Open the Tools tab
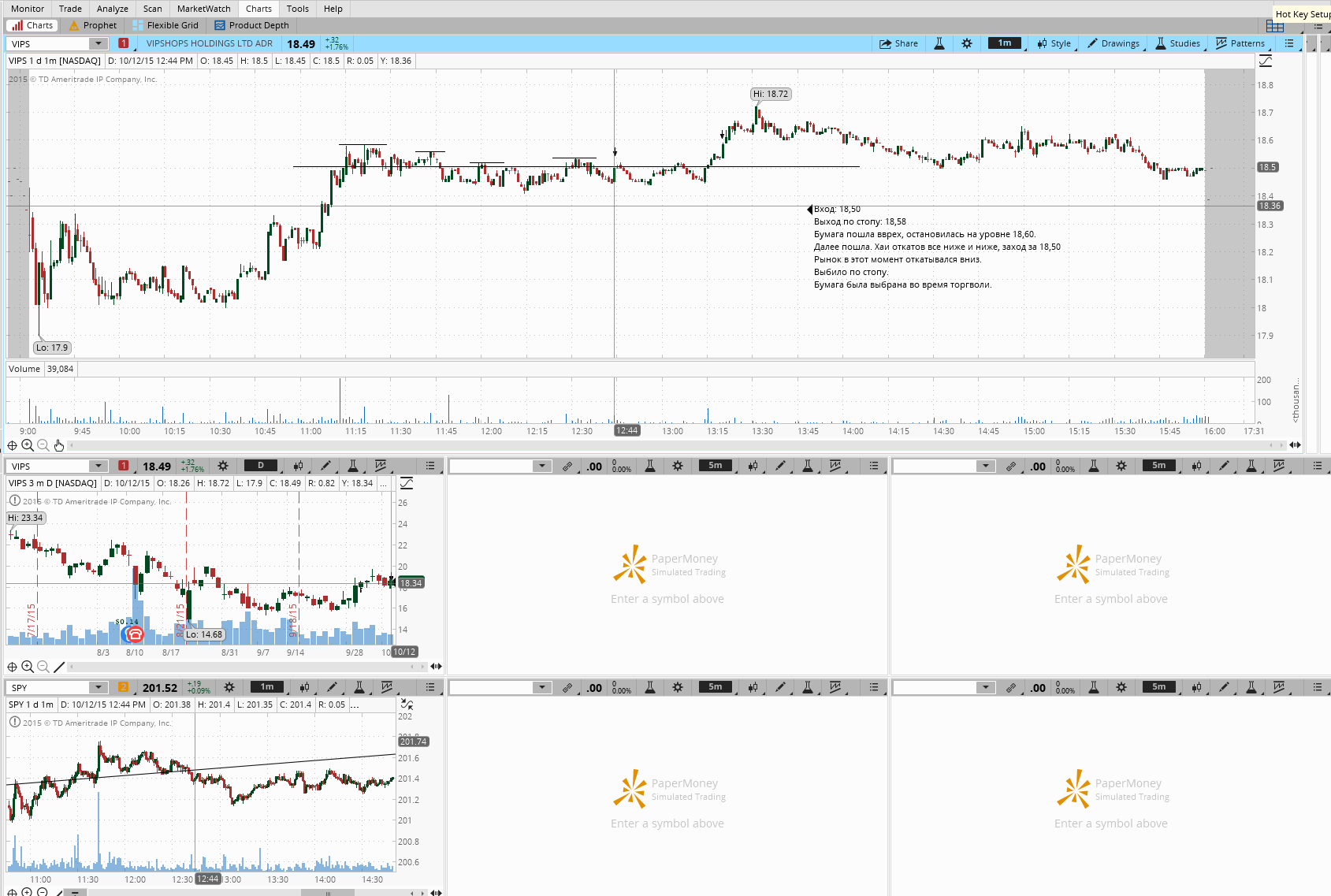Image resolution: width=1331 pixels, height=896 pixels. click(297, 9)
